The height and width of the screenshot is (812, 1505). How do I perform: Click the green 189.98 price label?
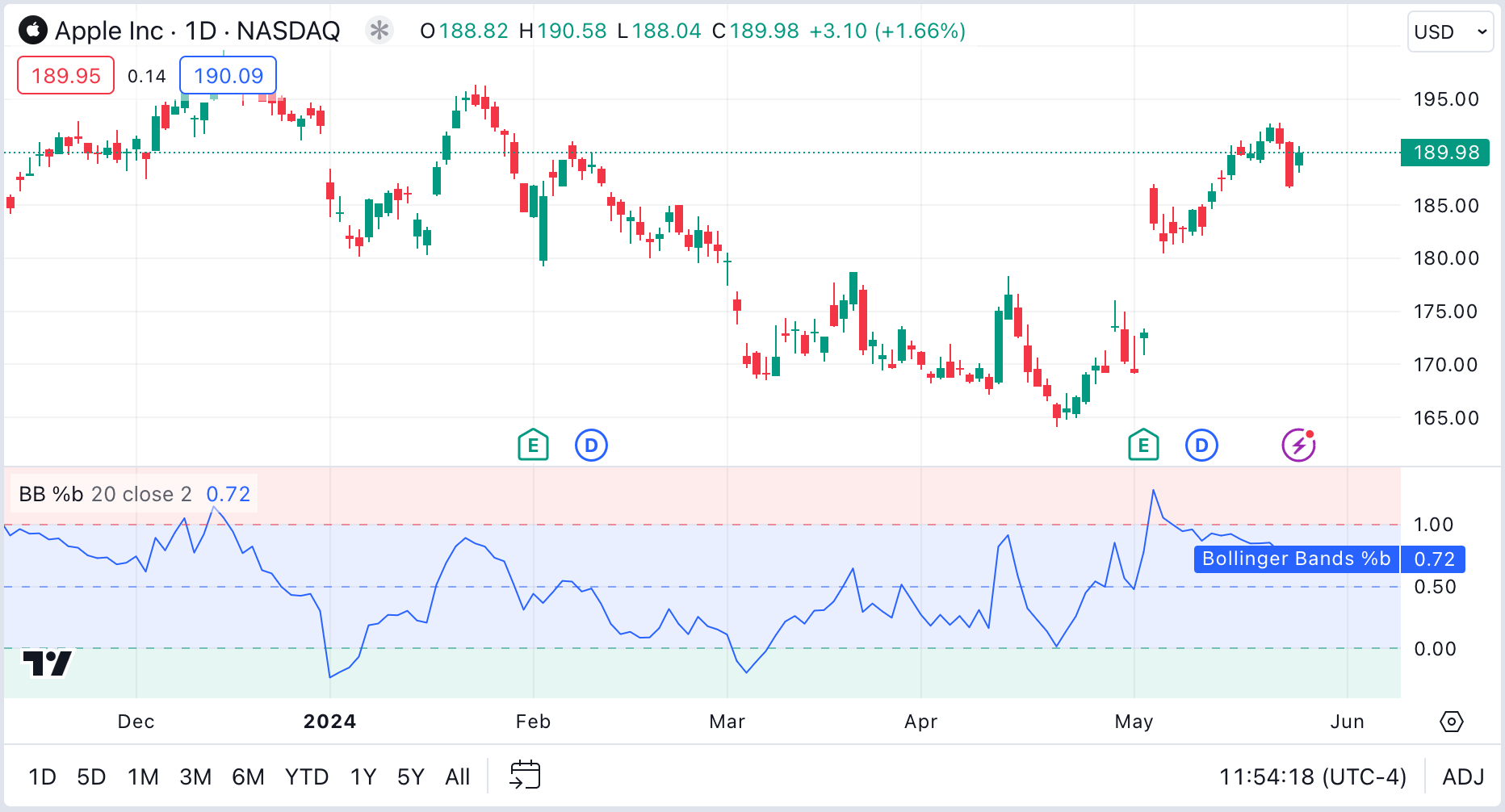pos(1445,153)
